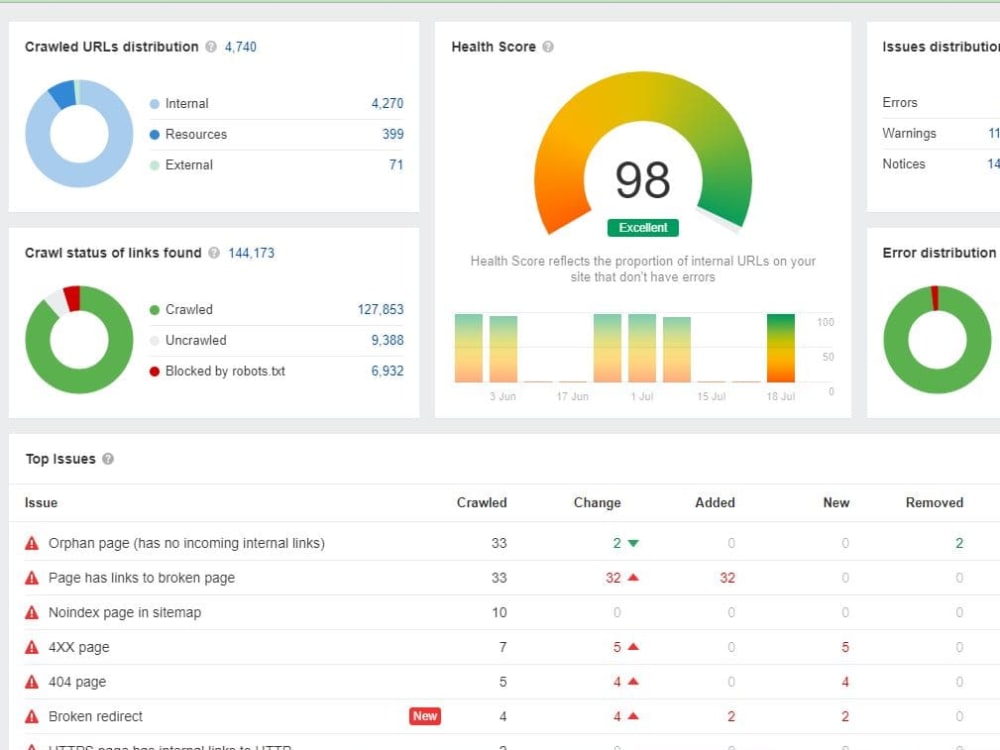The height and width of the screenshot is (750, 1000).
Task: Select the 18 Jul bar in health history chart
Action: tap(781, 348)
